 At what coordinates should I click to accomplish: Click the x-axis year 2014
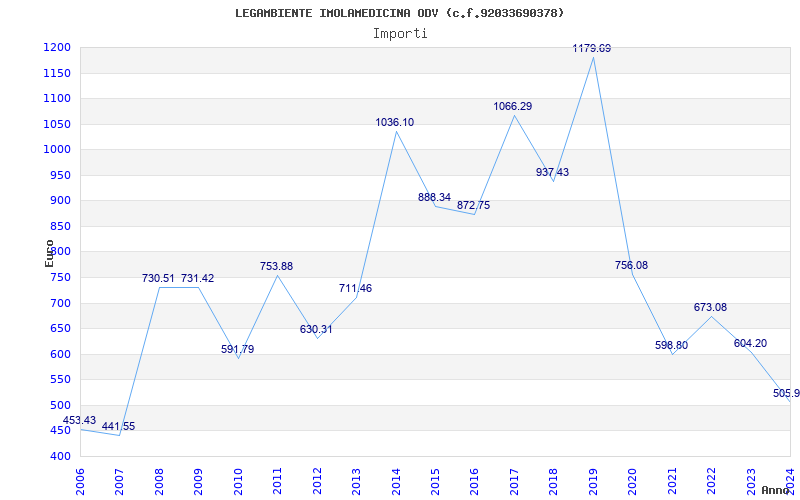[x=395, y=481]
